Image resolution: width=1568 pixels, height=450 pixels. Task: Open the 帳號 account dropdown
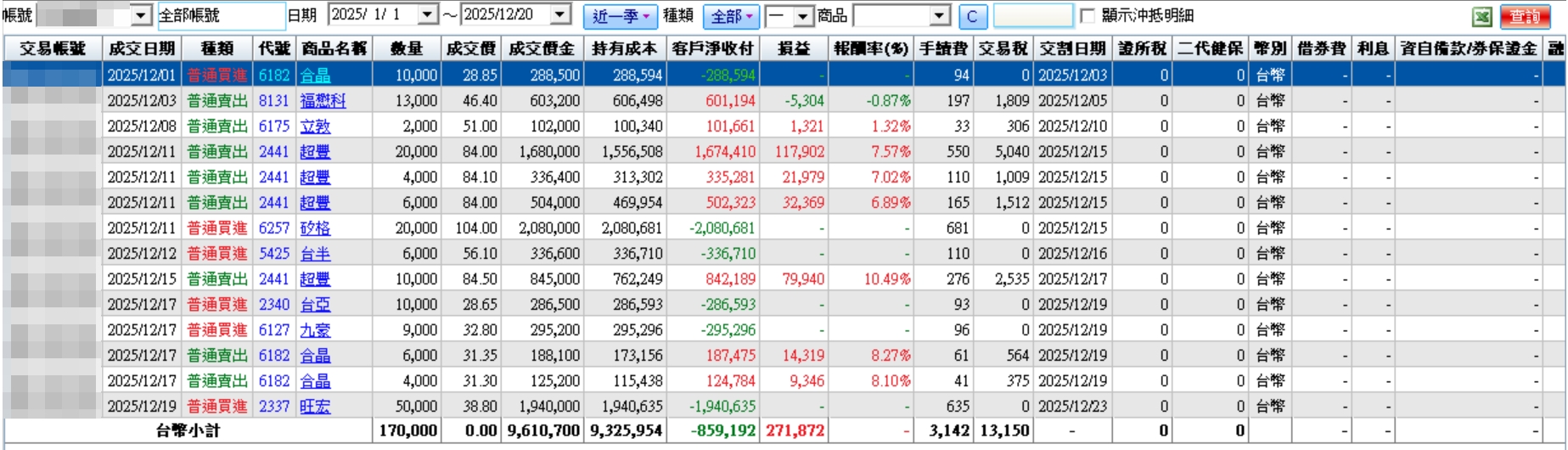(x=141, y=15)
